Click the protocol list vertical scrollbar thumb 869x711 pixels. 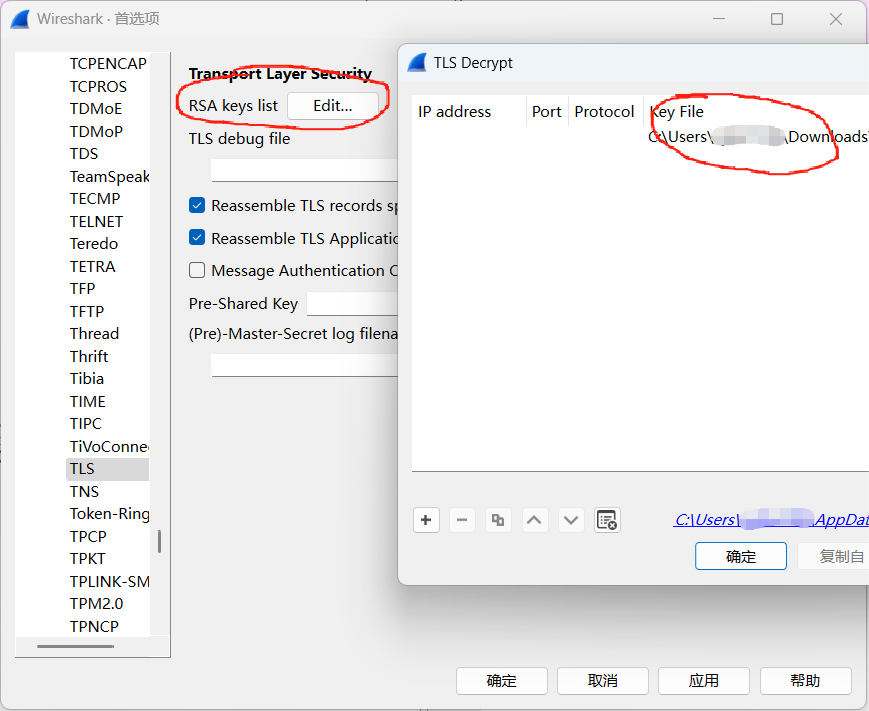coord(160,541)
